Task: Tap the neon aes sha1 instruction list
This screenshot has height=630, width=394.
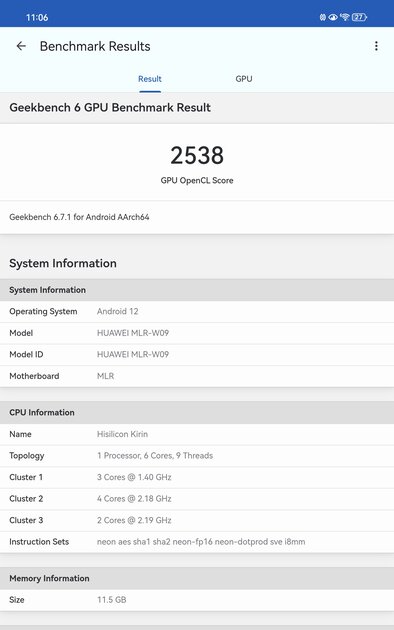Action: pos(201,542)
